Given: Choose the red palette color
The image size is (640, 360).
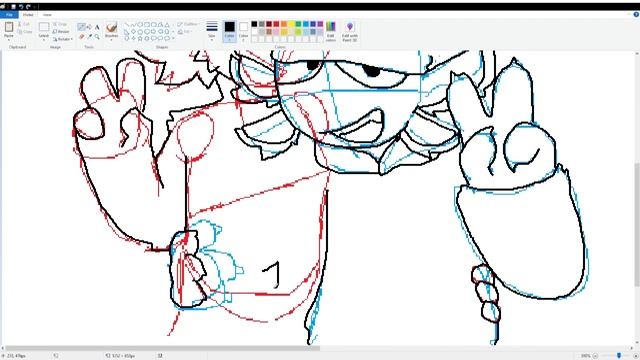Looking at the screenshot, I should [x=276, y=24].
